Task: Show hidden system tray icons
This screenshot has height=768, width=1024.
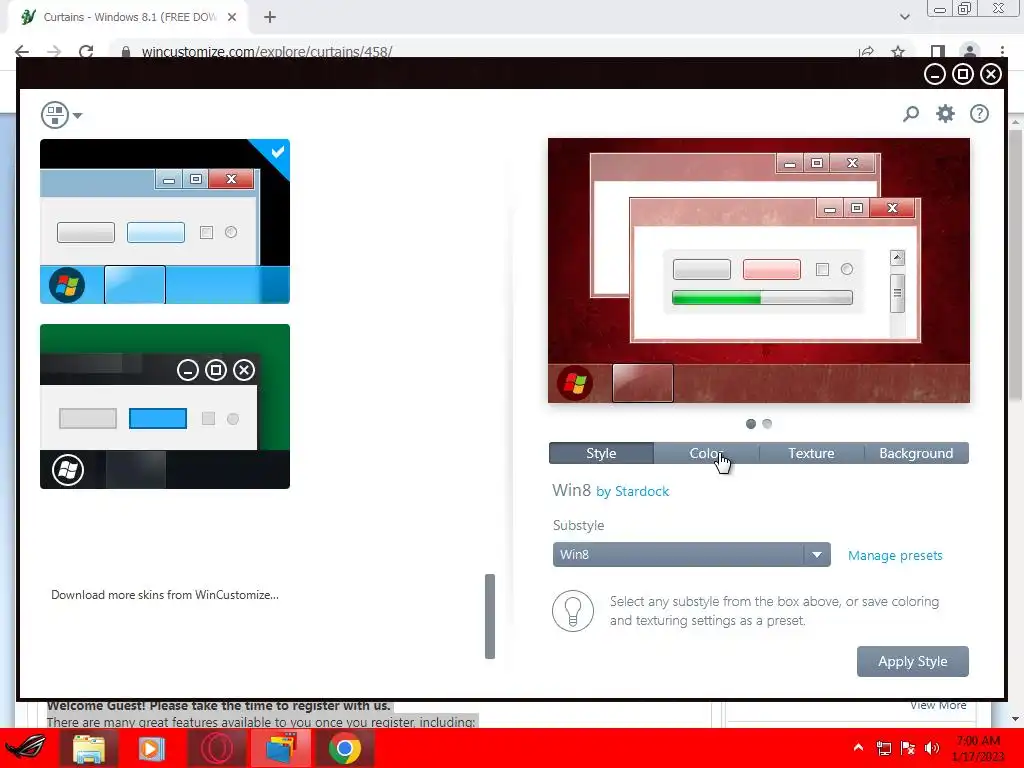Action: pos(858,748)
